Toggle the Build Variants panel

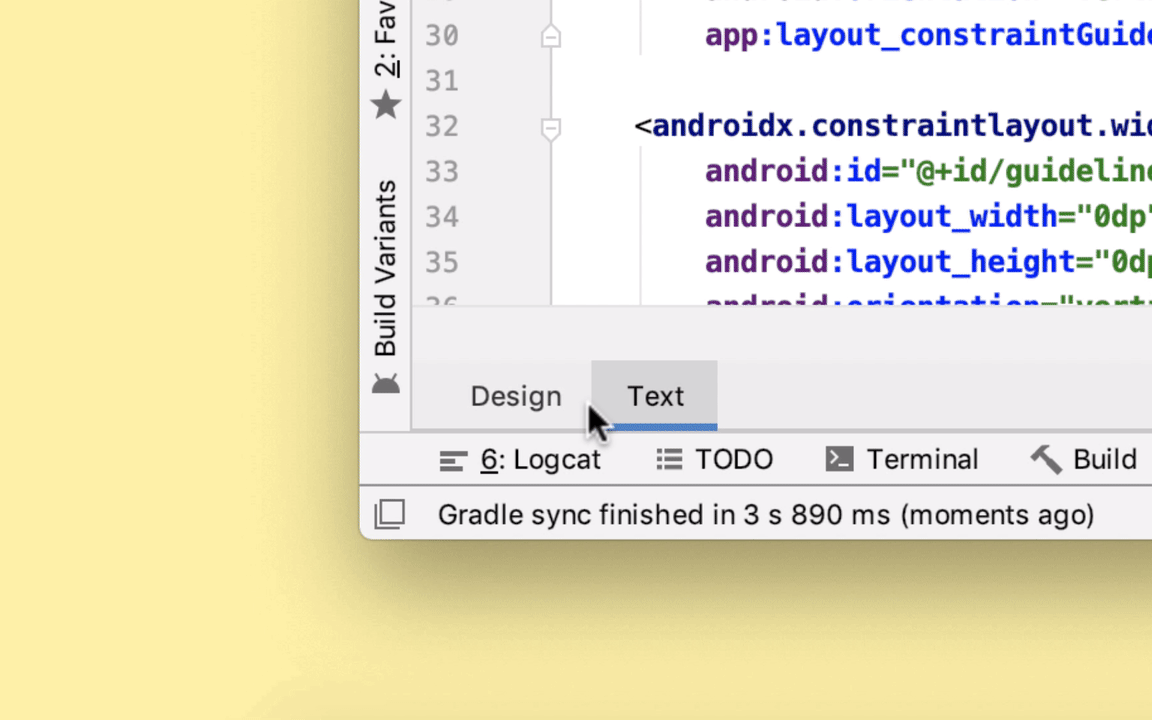386,265
